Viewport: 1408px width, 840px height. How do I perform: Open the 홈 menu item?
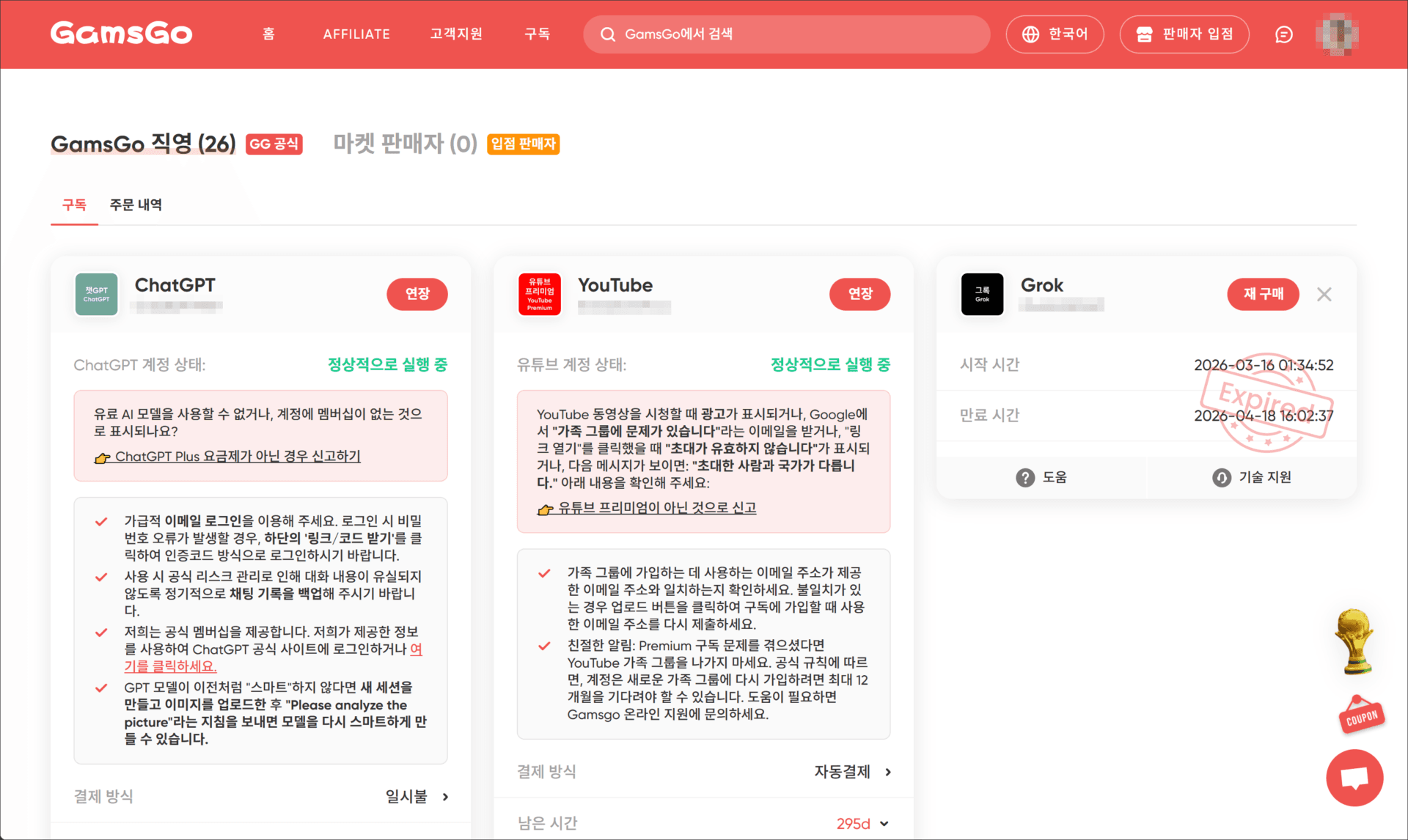coord(268,34)
